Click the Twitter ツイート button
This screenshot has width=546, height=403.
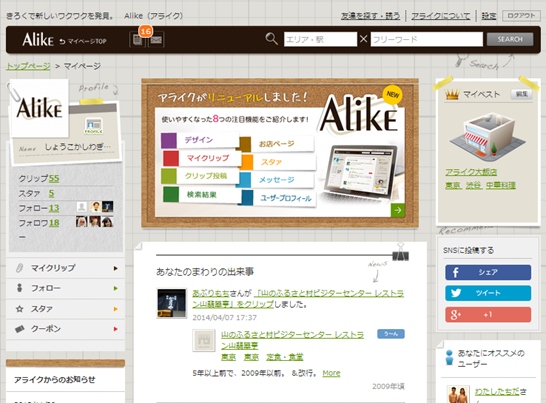[488, 293]
